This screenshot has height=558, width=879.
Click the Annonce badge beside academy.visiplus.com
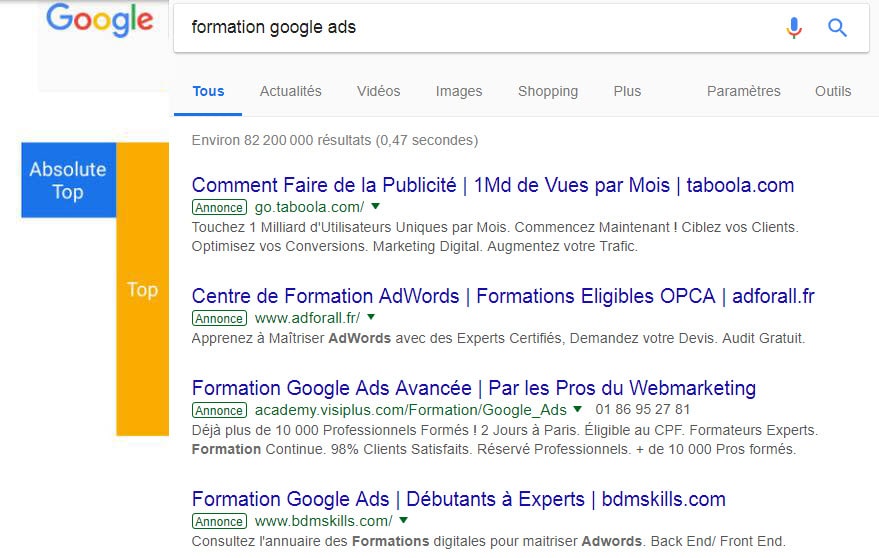tap(219, 411)
